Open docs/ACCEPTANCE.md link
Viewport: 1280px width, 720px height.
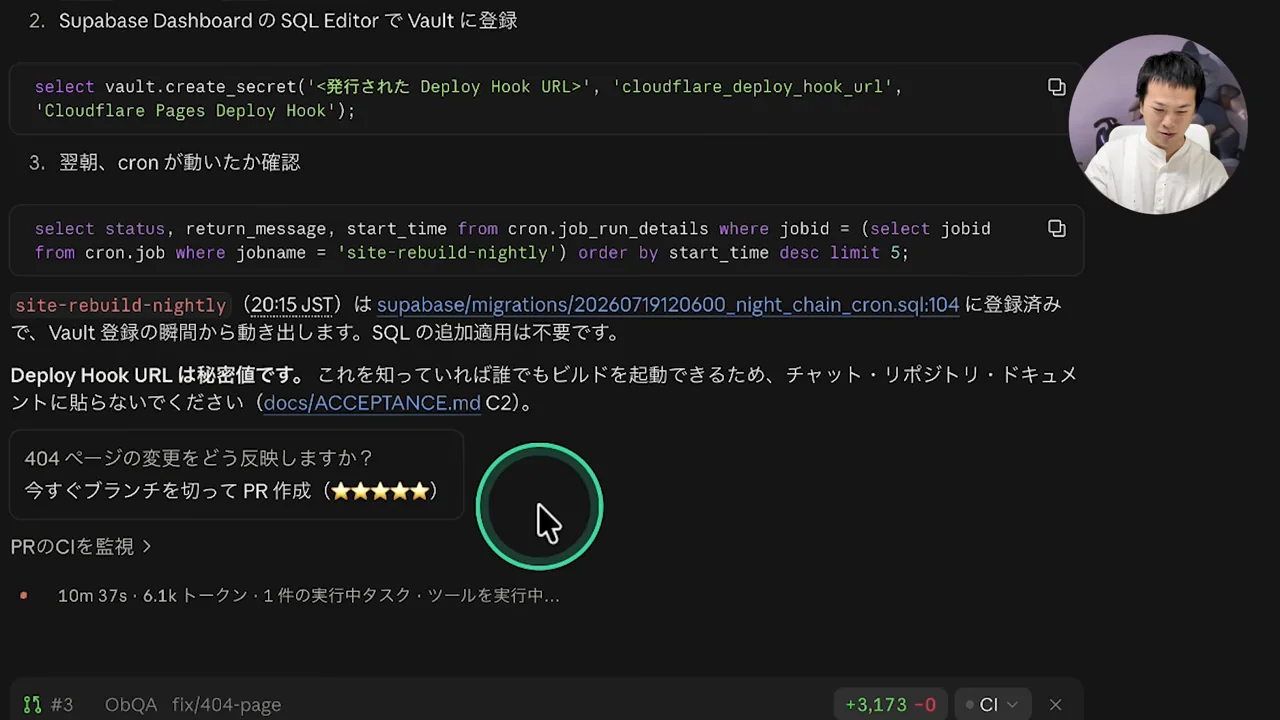point(372,403)
